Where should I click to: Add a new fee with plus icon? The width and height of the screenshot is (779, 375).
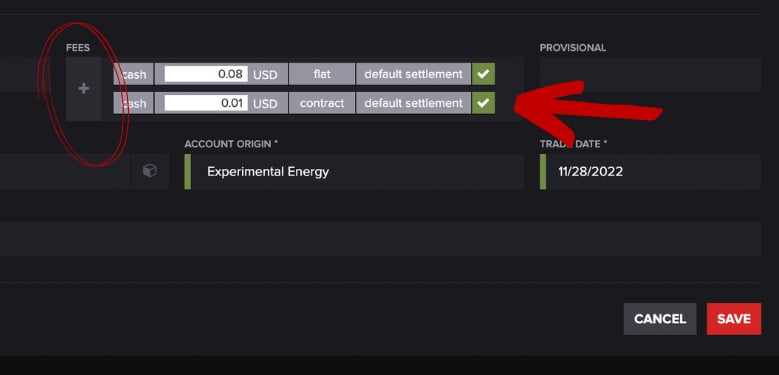pyautogui.click(x=83, y=89)
